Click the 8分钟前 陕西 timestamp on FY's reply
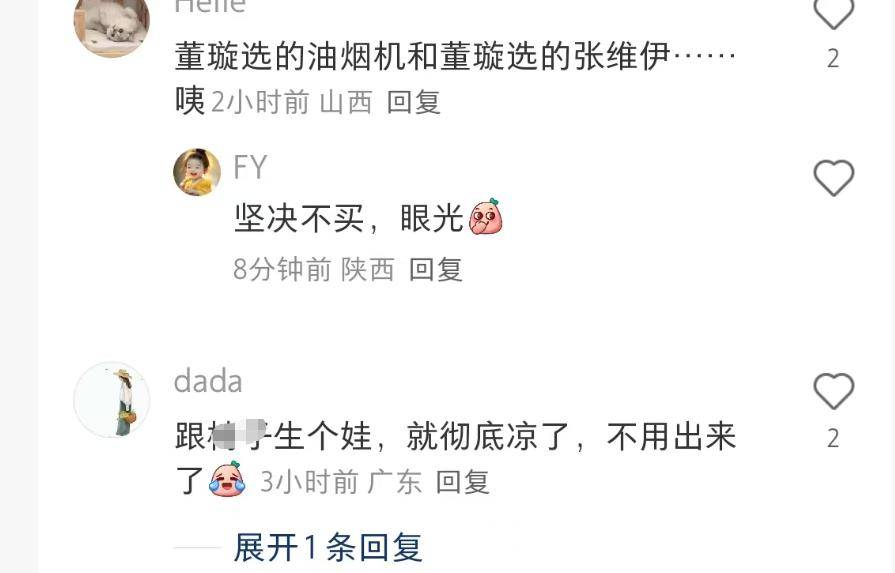 (x=314, y=269)
